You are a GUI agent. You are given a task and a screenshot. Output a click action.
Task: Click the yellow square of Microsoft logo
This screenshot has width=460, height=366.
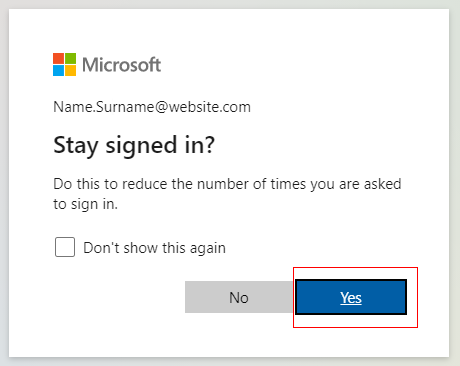70,70
